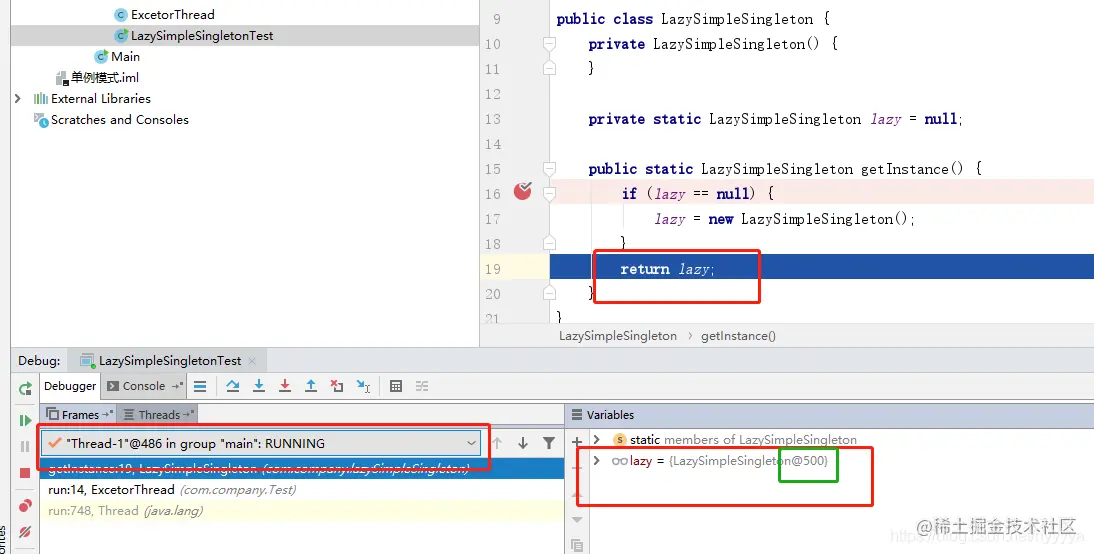Image resolution: width=1094 pixels, height=554 pixels.
Task: Click the Step Out icon
Action: point(311,386)
